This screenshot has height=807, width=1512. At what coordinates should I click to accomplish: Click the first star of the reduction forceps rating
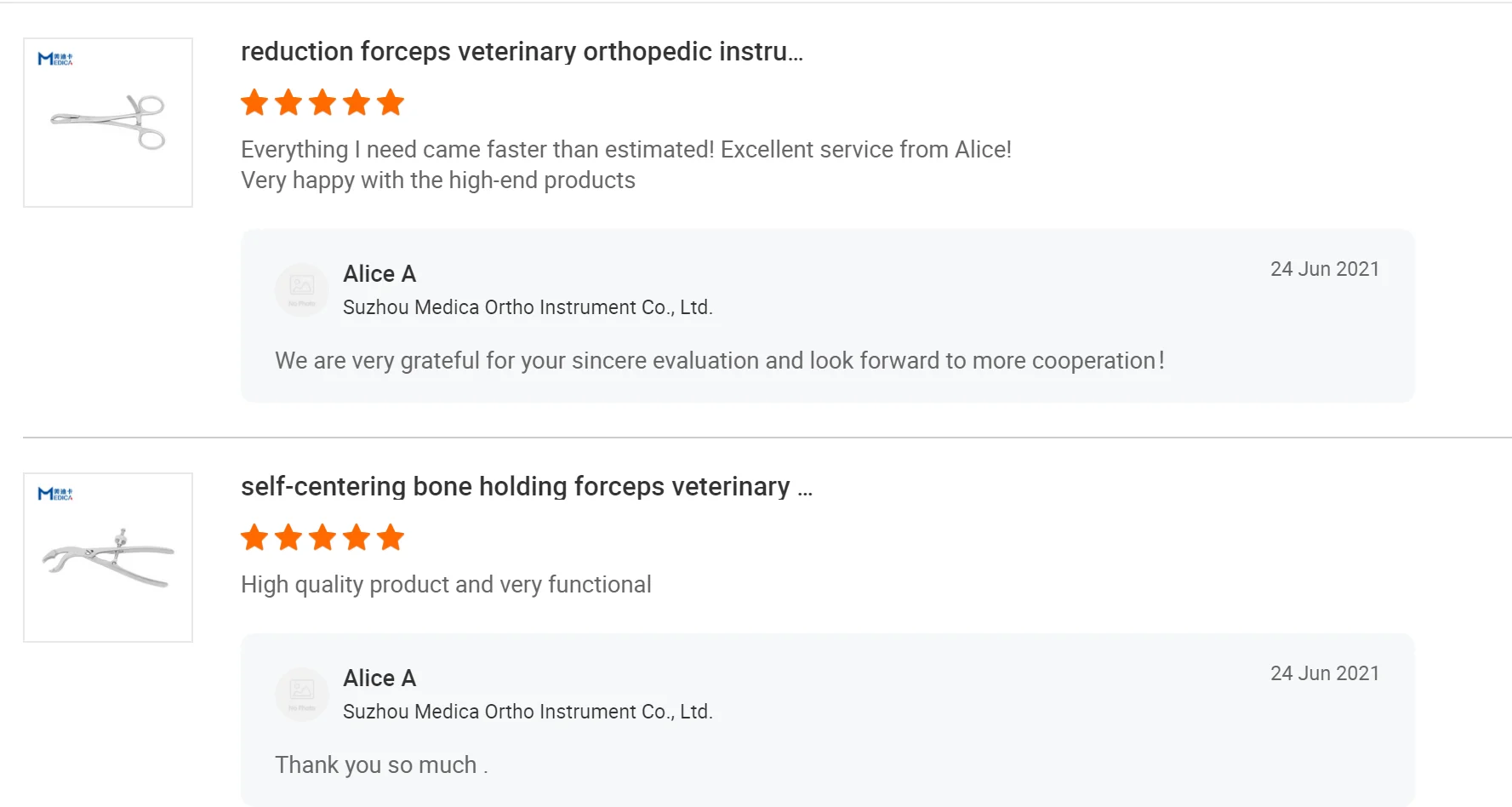[254, 103]
